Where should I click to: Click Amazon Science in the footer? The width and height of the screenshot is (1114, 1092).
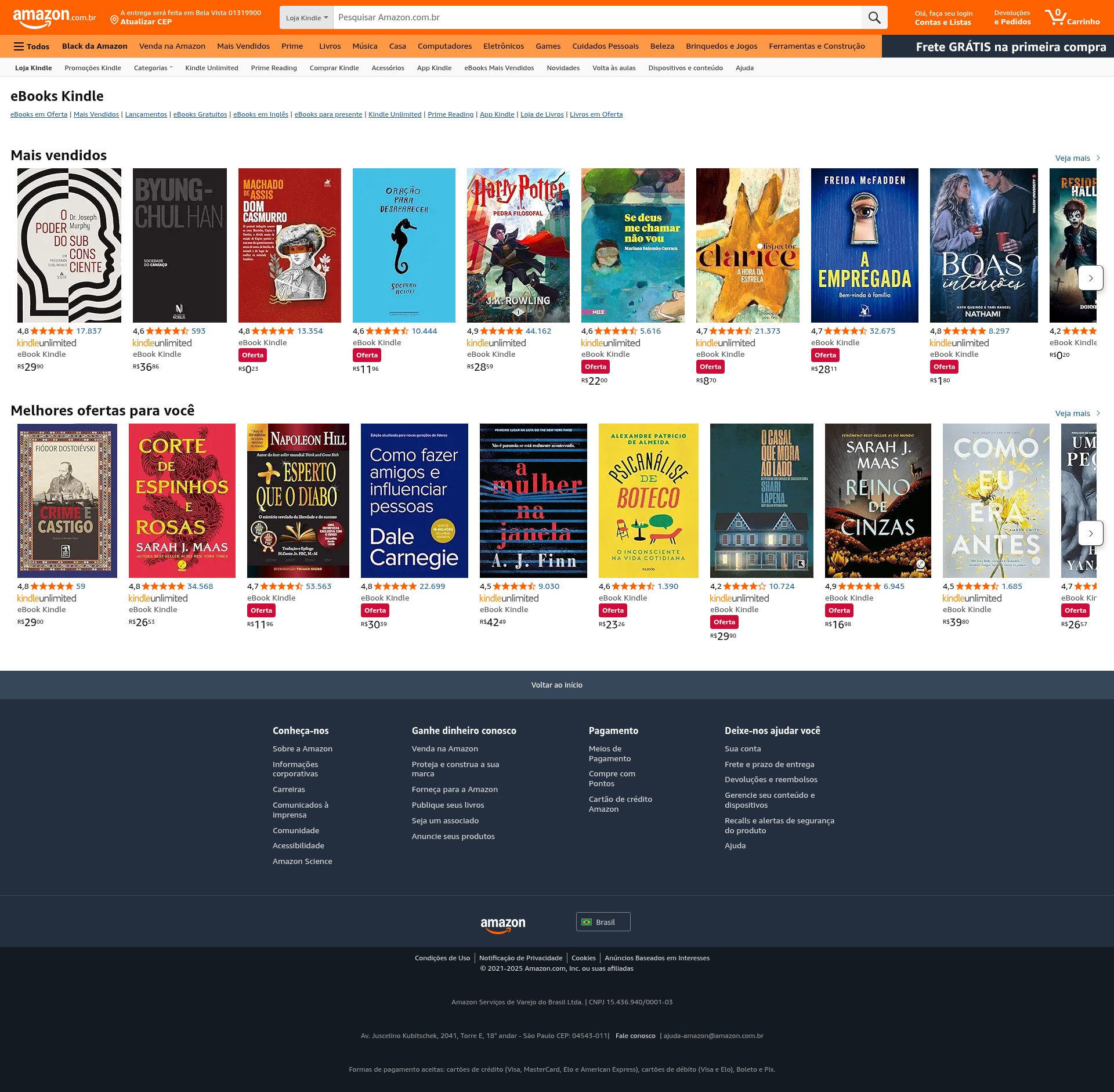(x=302, y=861)
